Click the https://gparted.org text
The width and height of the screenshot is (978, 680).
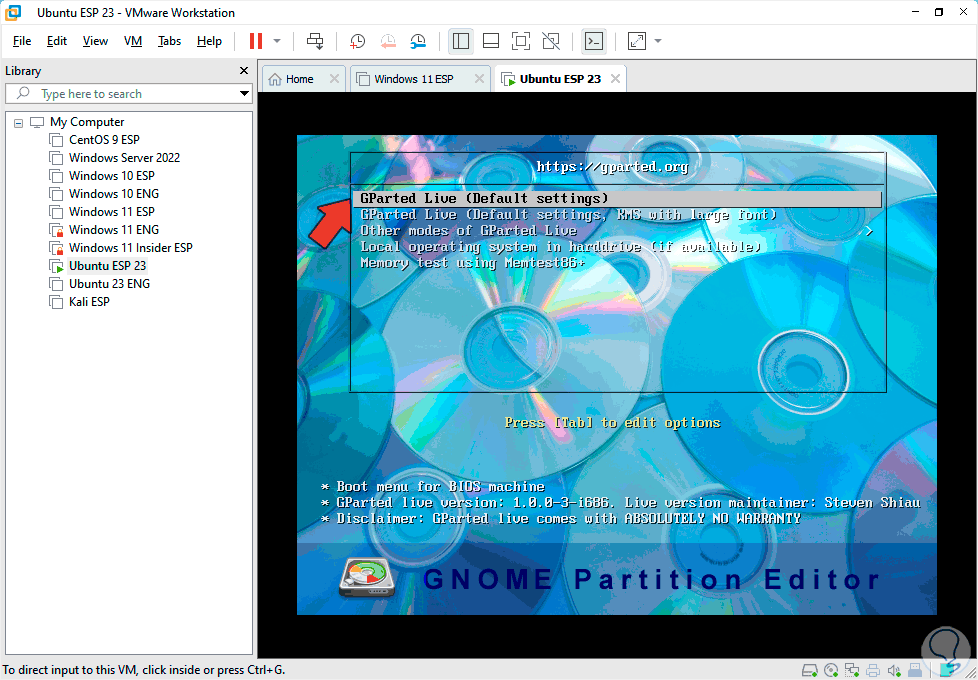tap(612, 167)
